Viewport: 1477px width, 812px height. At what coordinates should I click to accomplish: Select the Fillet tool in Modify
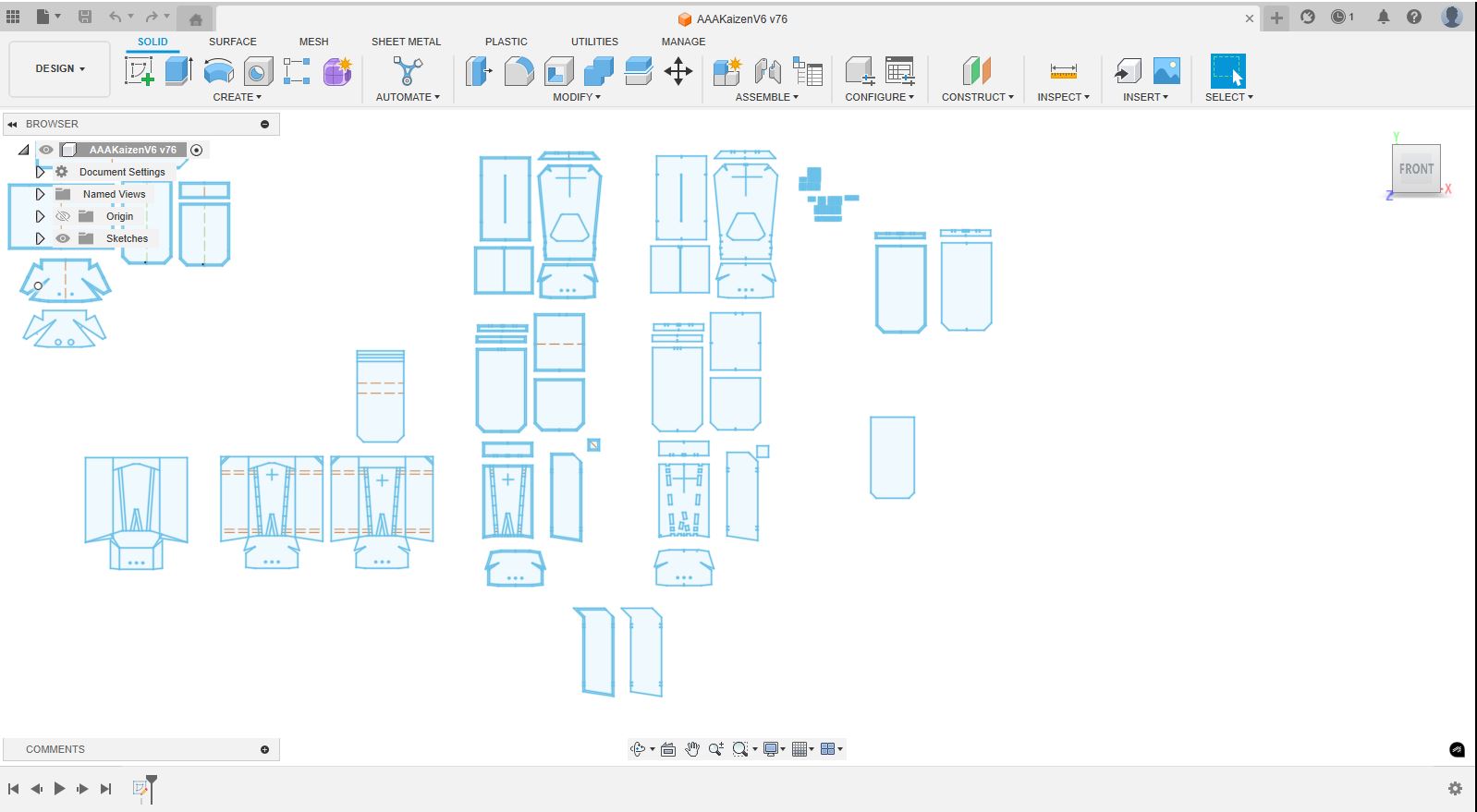519,71
